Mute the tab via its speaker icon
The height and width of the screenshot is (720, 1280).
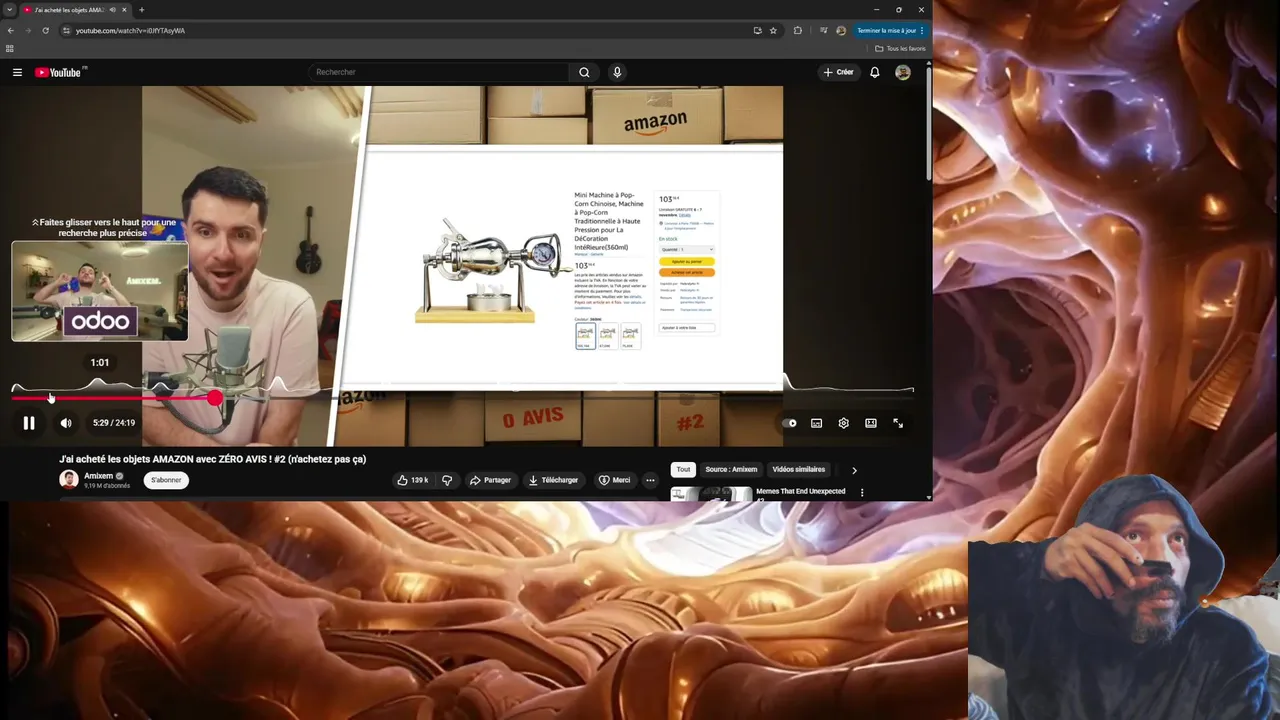point(112,10)
